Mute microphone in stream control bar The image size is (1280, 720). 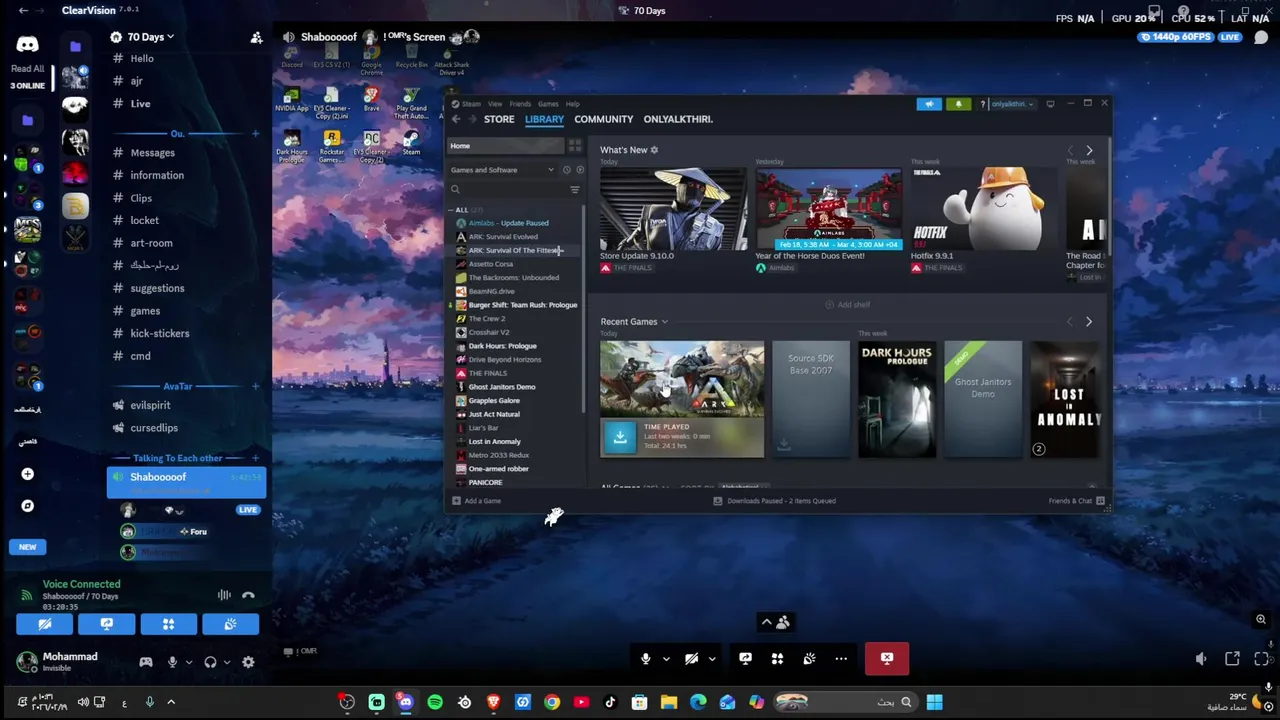coord(646,658)
